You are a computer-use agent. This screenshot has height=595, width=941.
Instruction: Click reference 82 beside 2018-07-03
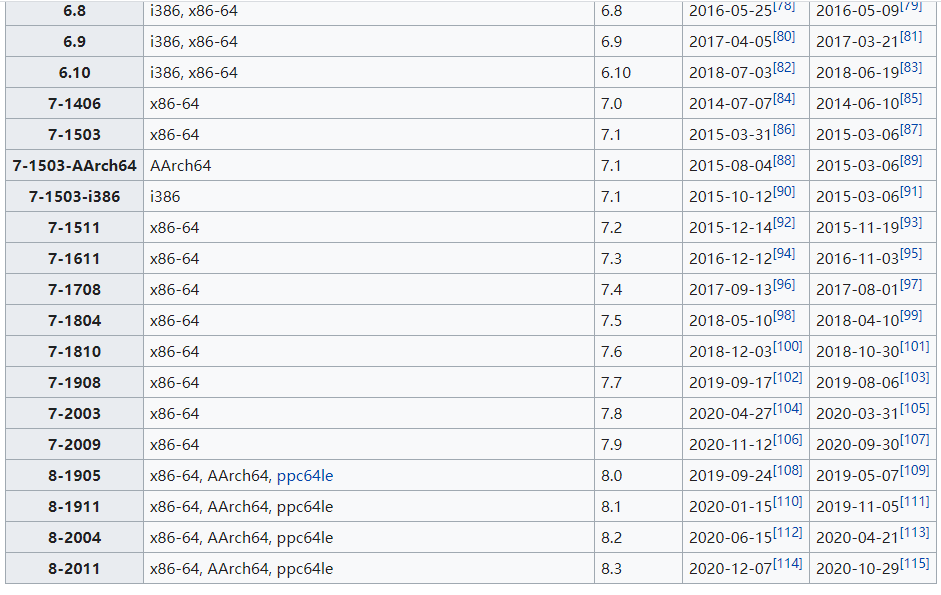[784, 67]
